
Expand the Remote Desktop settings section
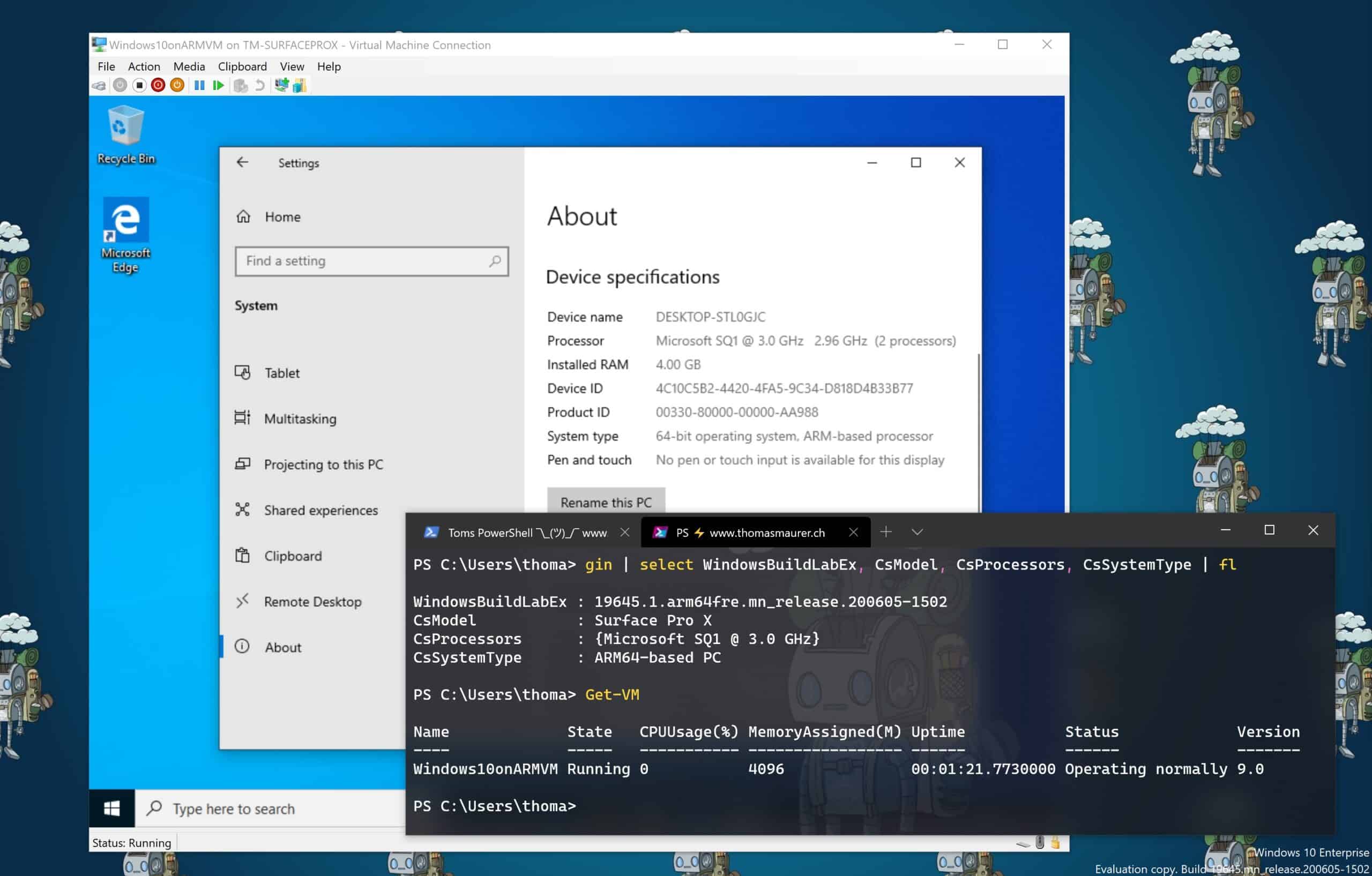312,601
